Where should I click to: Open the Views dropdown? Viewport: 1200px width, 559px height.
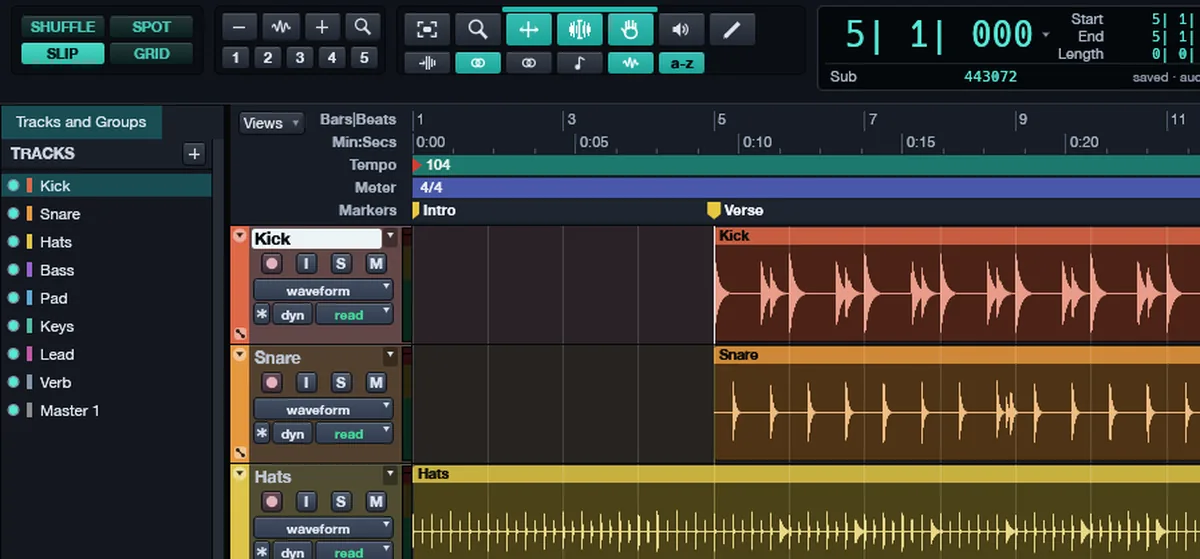point(272,123)
